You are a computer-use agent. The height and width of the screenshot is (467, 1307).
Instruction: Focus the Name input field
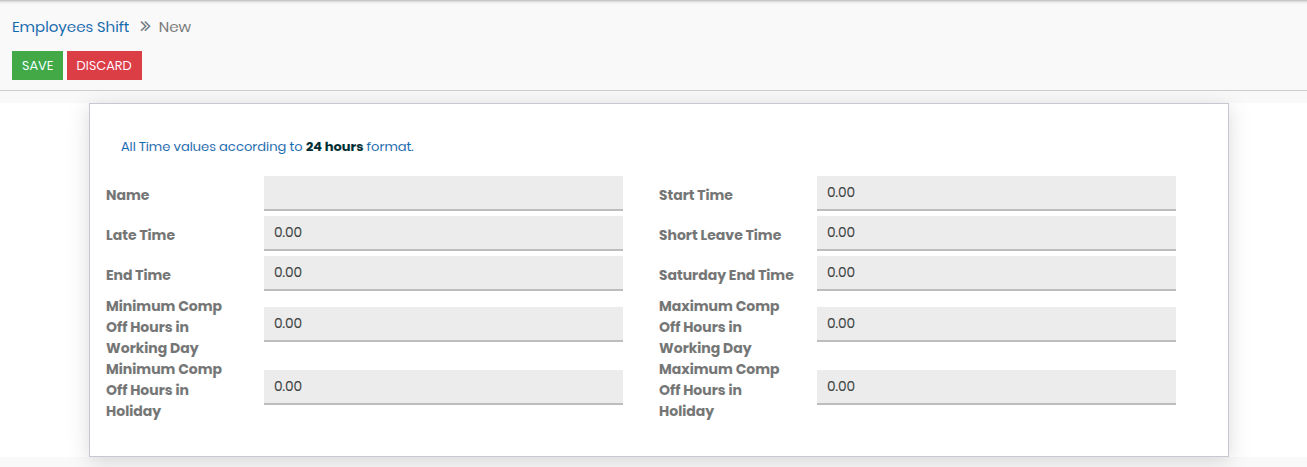(443, 193)
